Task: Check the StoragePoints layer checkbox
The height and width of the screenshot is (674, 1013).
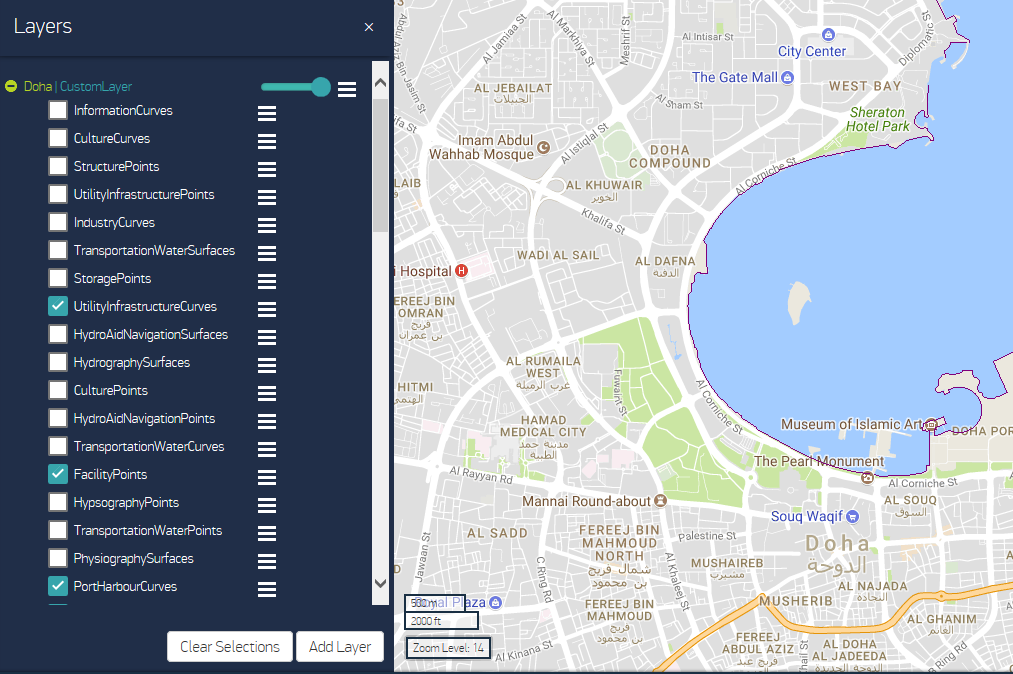Action: point(58,279)
